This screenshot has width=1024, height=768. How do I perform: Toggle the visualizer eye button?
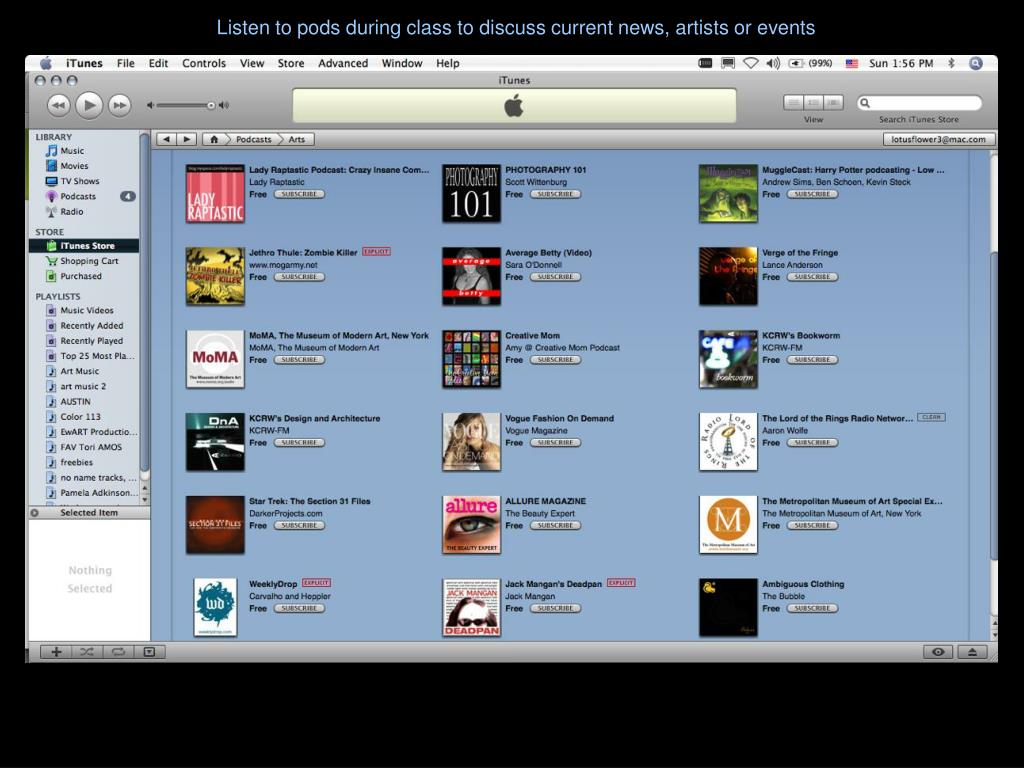(938, 652)
